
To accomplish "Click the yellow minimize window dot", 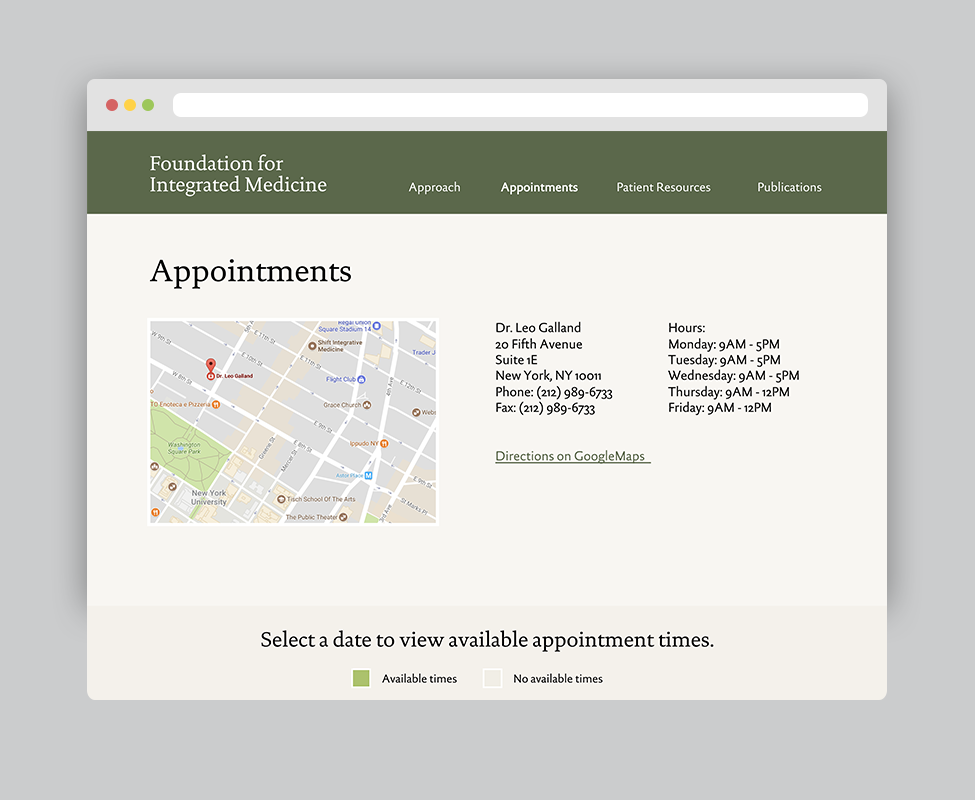I will (130, 105).
